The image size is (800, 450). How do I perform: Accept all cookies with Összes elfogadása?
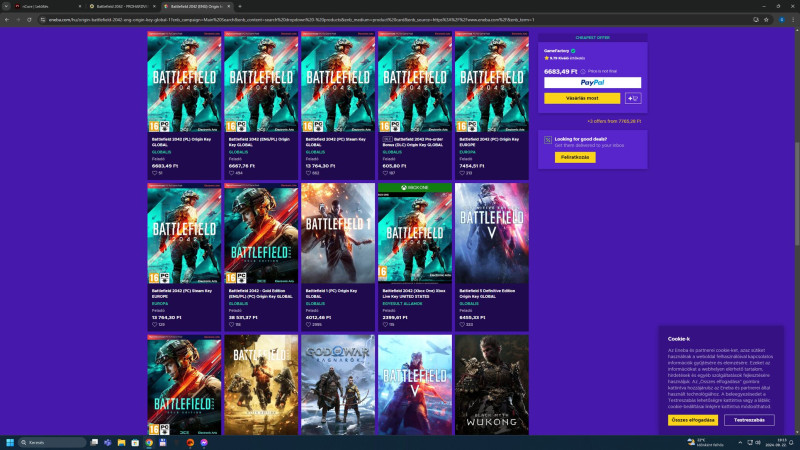[693, 420]
